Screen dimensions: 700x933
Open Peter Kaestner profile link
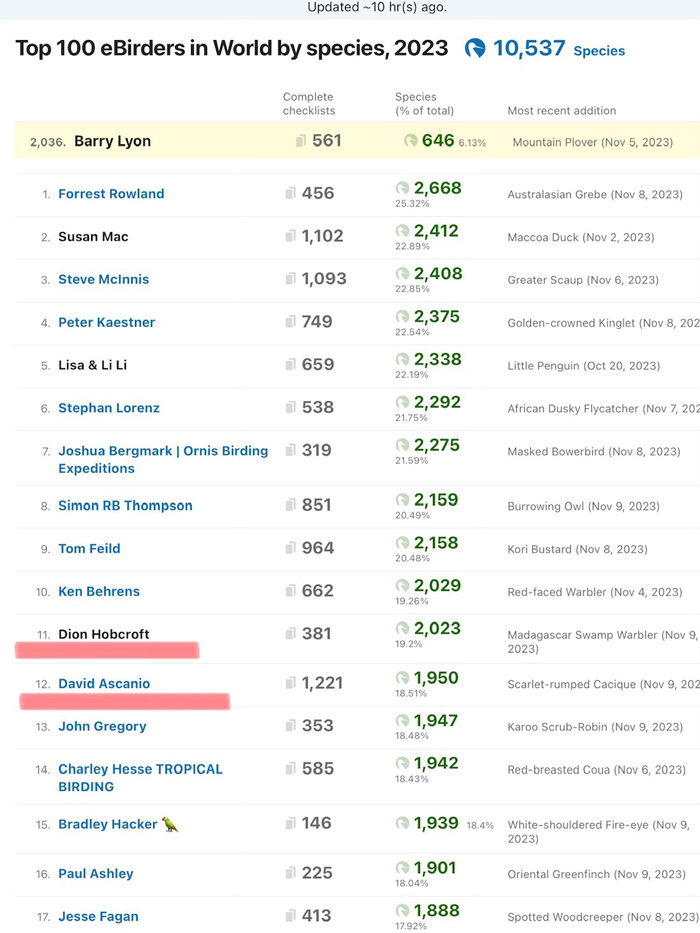coord(107,323)
